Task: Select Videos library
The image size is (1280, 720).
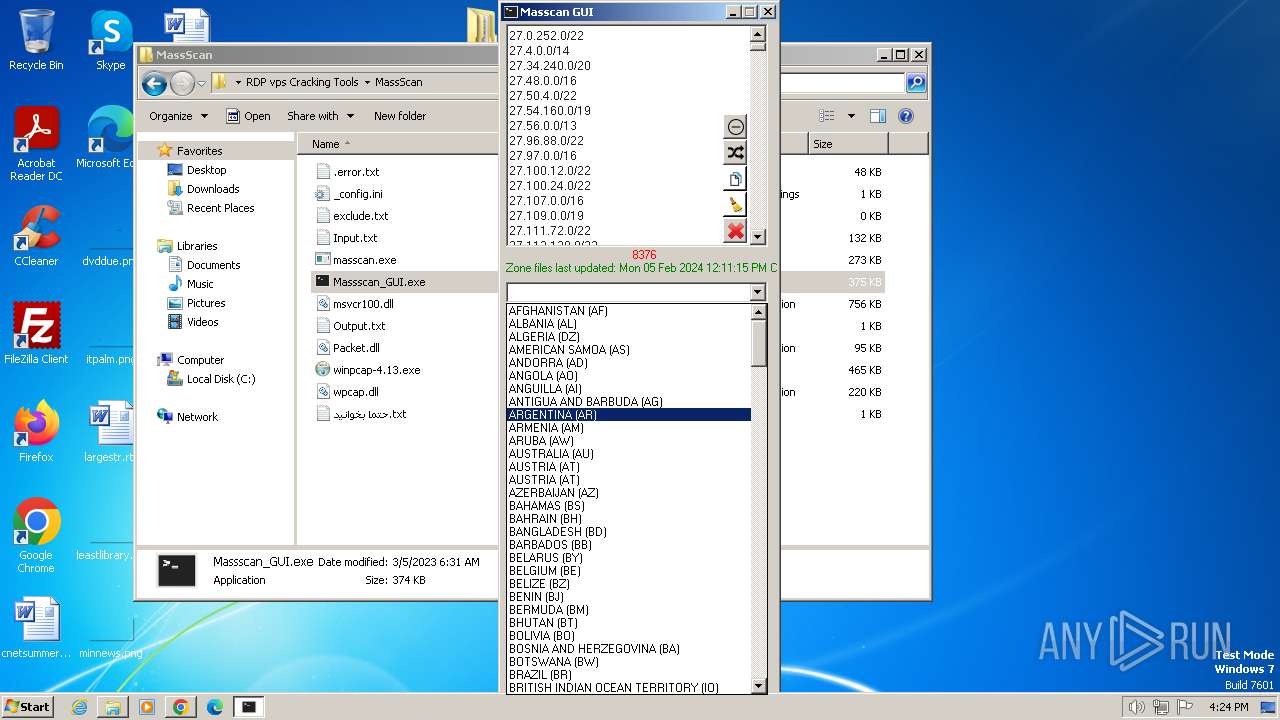Action: point(202,322)
